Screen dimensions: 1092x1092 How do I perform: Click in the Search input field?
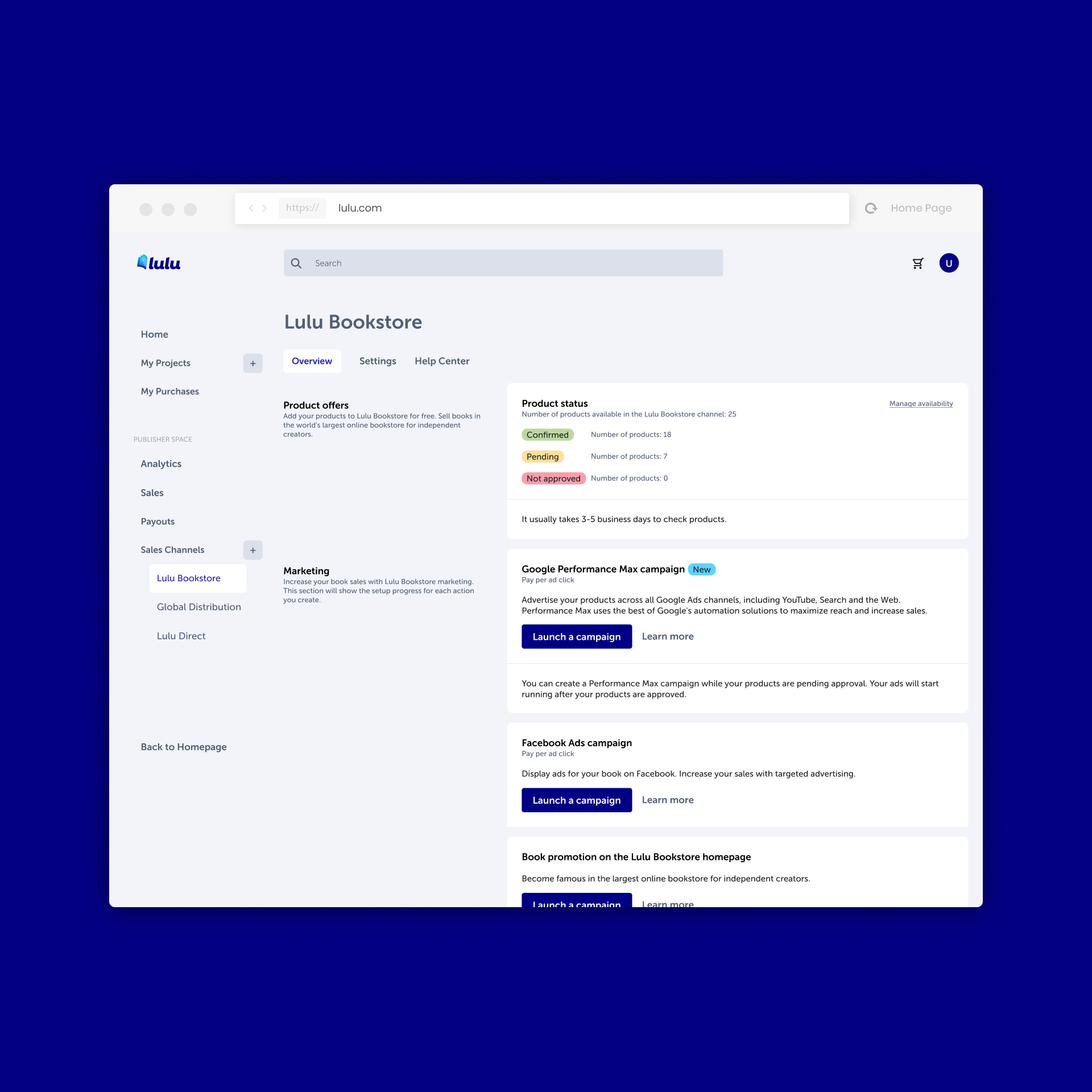(512, 263)
